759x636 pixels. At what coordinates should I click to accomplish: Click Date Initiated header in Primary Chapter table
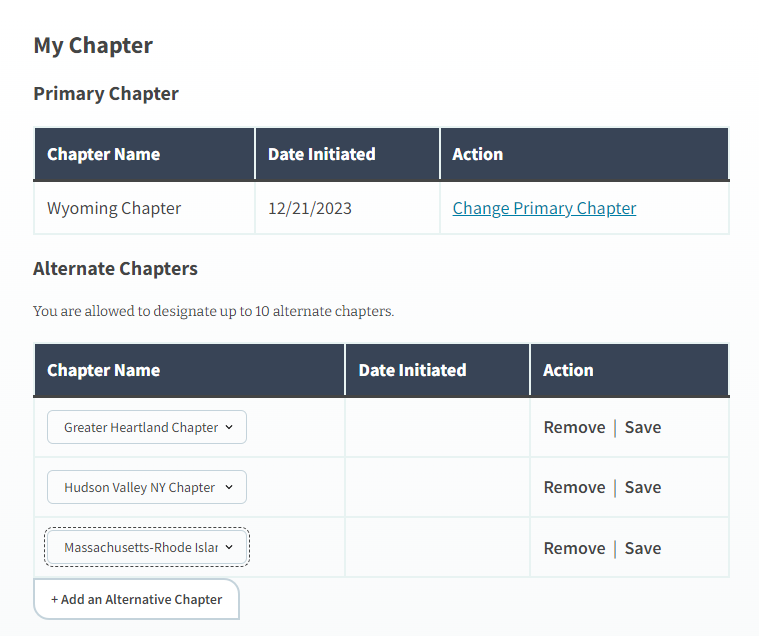click(x=321, y=154)
